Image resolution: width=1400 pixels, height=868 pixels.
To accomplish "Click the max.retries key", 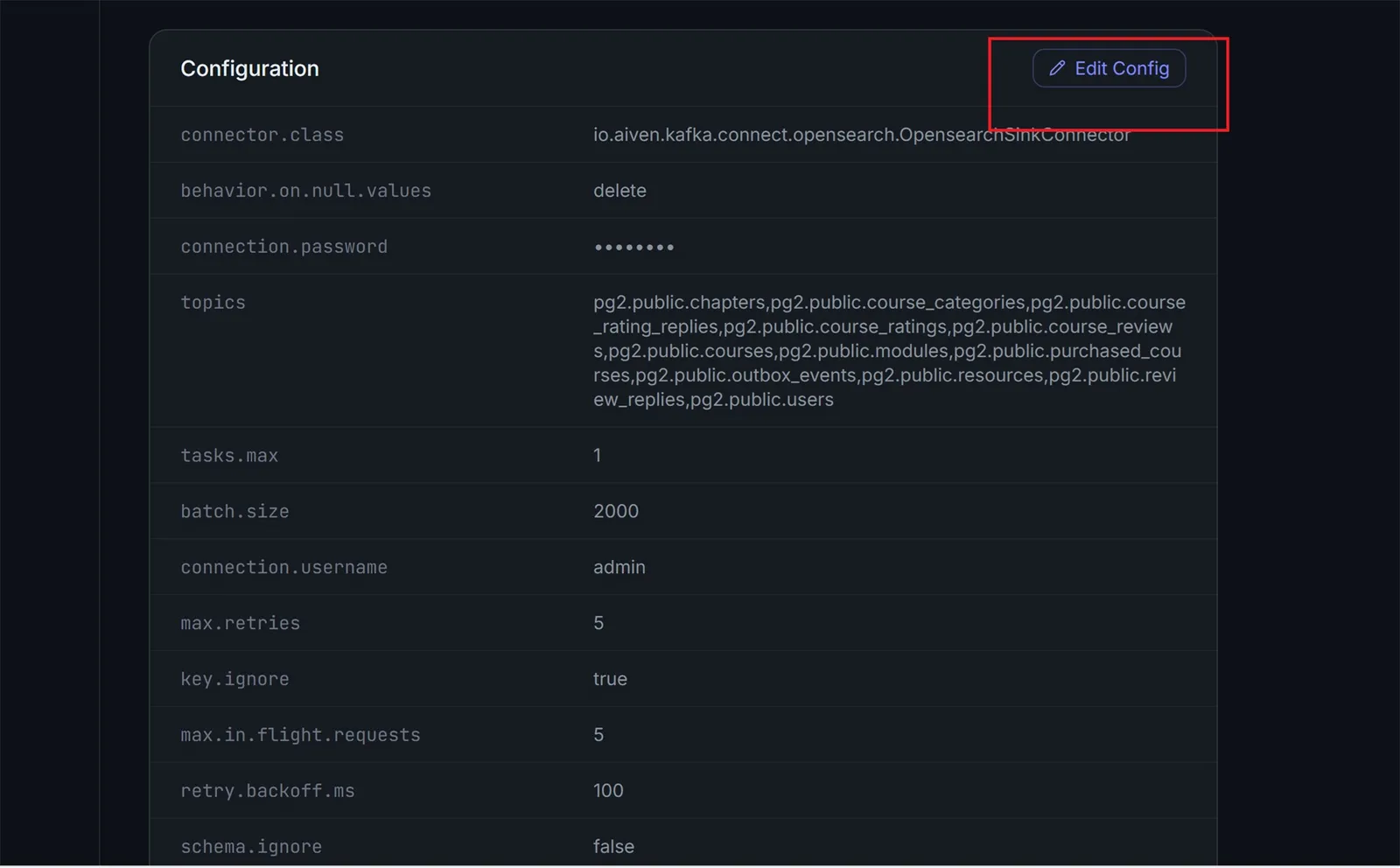I will 240,624.
